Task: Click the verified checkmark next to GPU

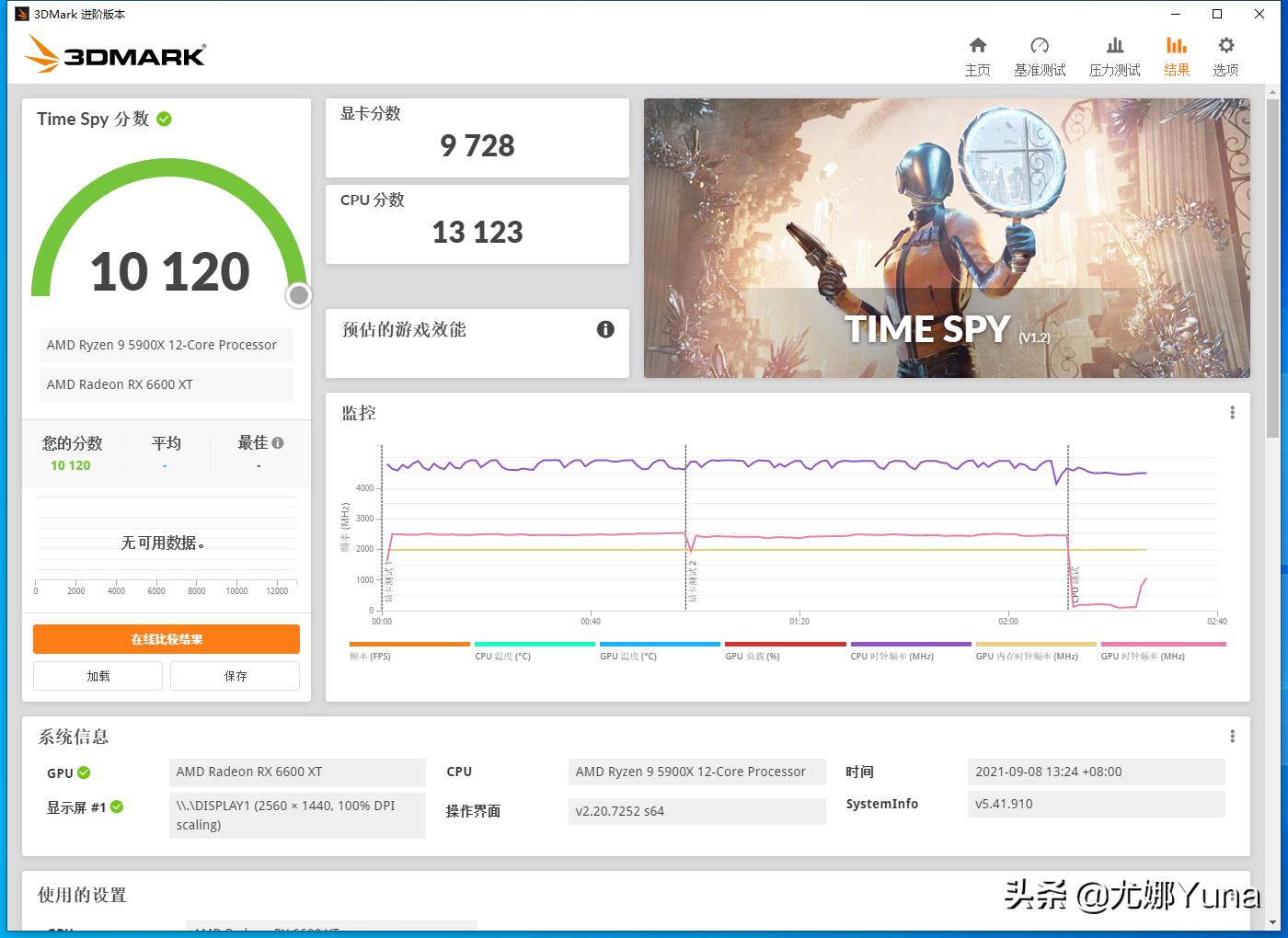Action: (x=86, y=772)
